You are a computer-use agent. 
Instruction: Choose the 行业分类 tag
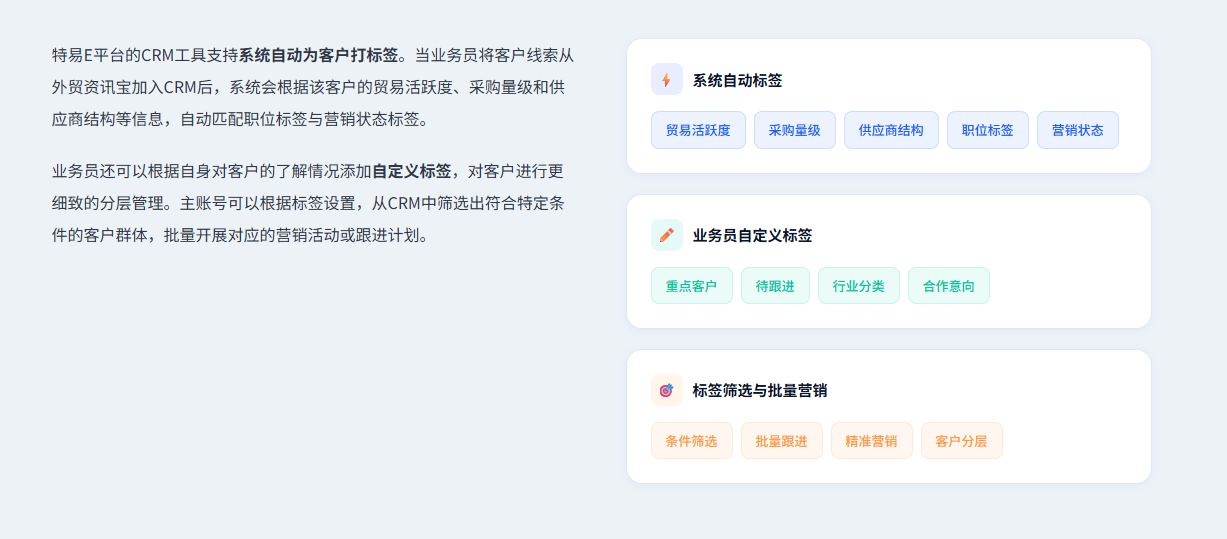[x=859, y=285]
